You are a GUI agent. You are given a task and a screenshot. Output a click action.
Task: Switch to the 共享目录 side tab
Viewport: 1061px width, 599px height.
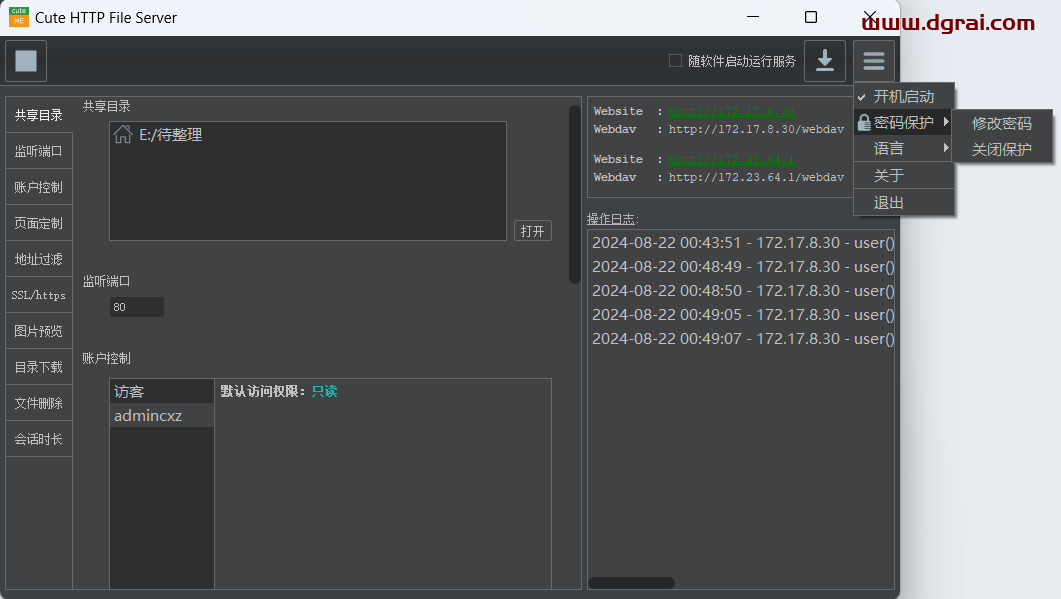coord(39,115)
